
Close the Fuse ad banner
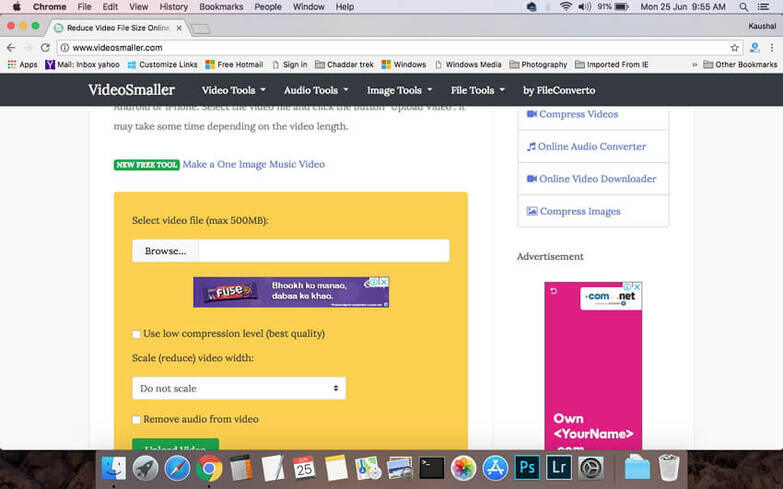(x=384, y=282)
